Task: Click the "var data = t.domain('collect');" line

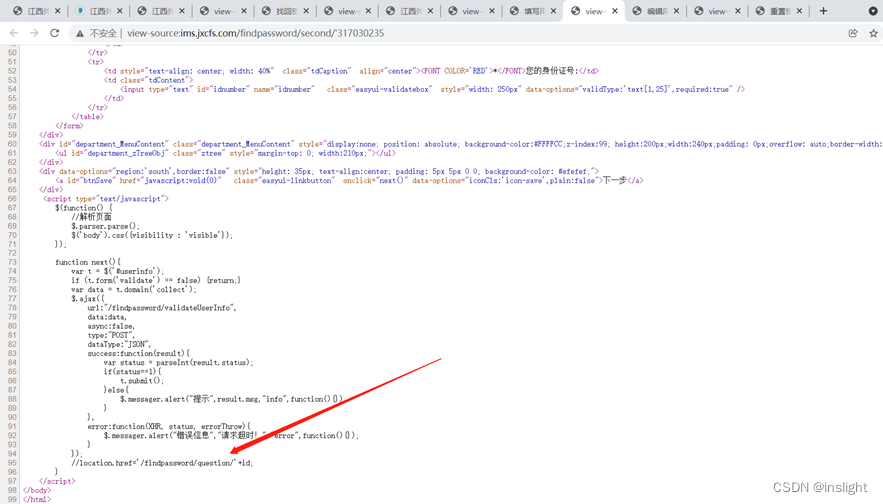Action: click(134, 289)
